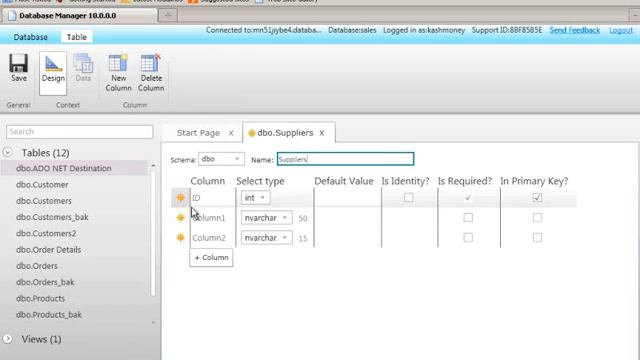Uncheck In Primary Key for ID row
The image size is (640, 360).
(537, 198)
